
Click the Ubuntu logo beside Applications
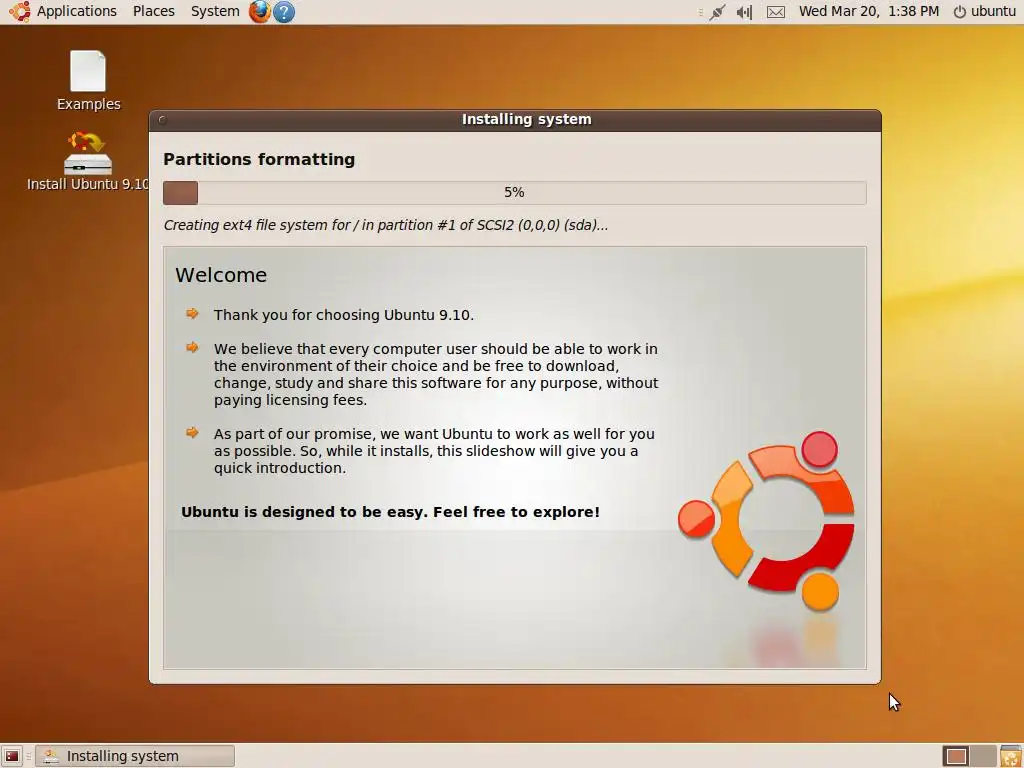pyautogui.click(x=20, y=11)
